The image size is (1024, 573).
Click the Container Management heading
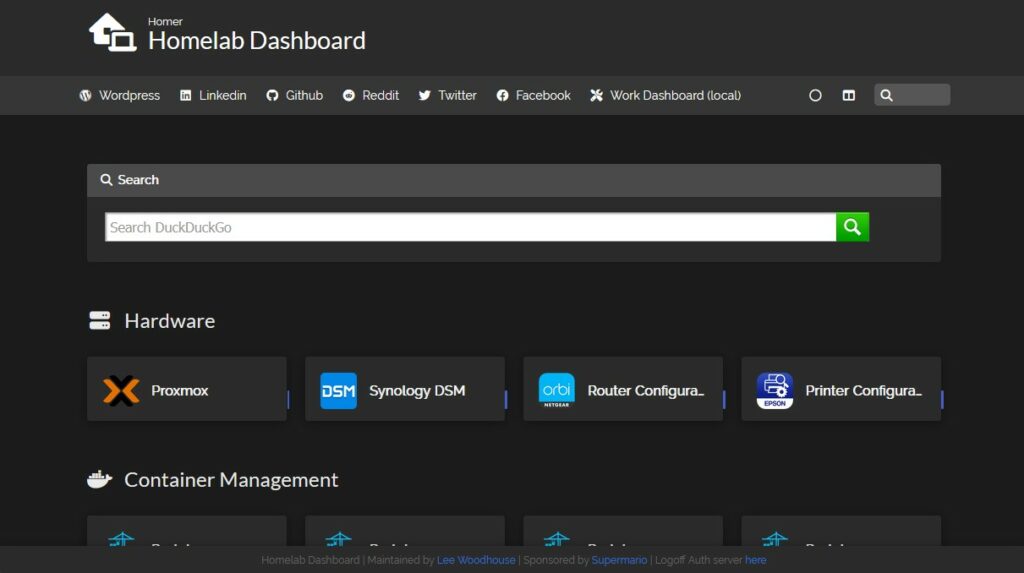point(231,480)
